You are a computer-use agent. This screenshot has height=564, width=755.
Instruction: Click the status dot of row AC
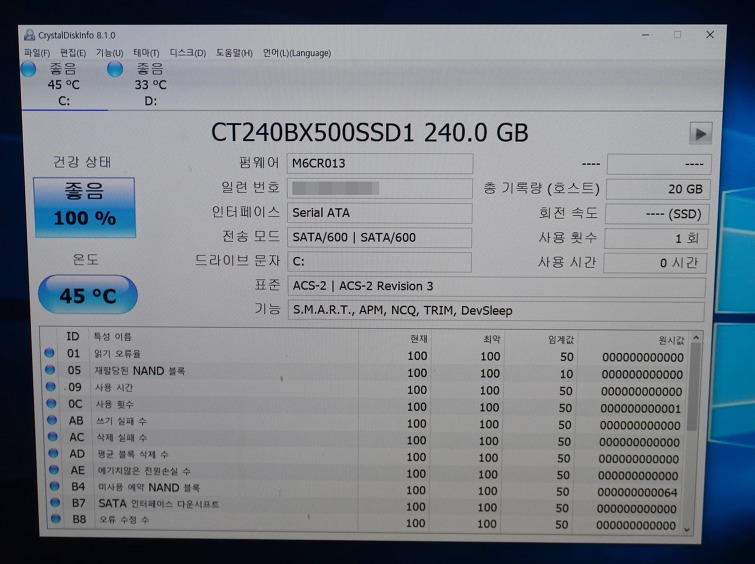[53, 437]
